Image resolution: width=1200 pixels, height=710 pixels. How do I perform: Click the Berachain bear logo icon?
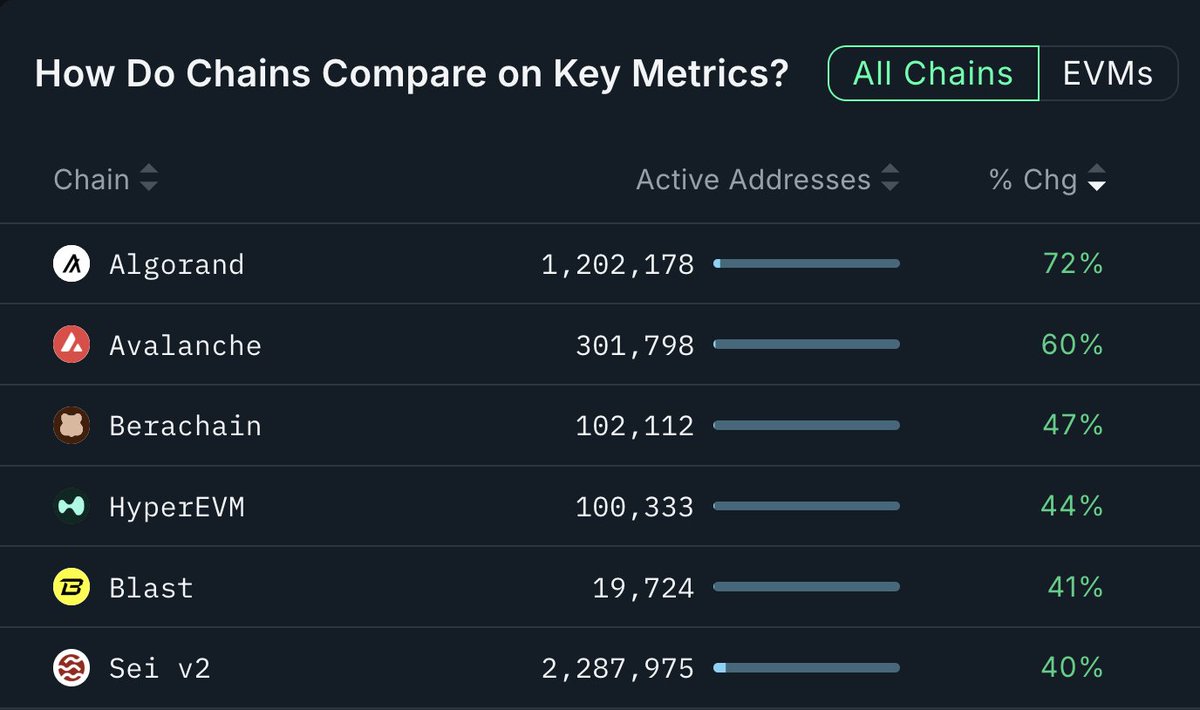pyautogui.click(x=71, y=426)
